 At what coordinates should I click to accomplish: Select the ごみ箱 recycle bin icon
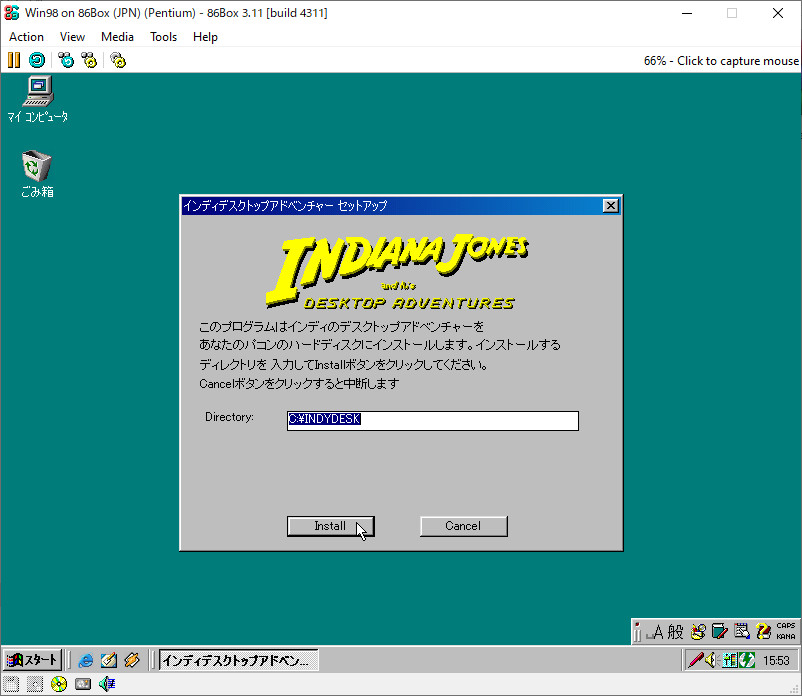tap(37, 174)
